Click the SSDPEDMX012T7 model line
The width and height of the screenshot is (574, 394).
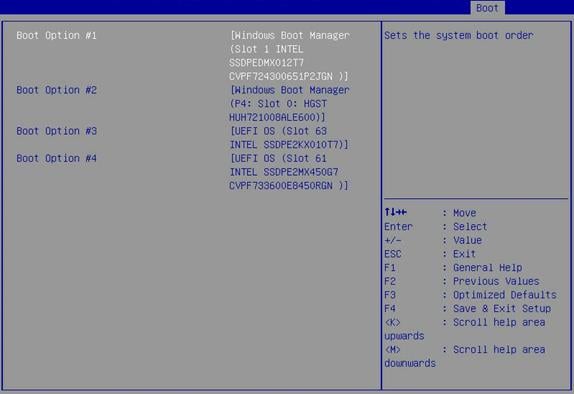[x=266, y=63]
